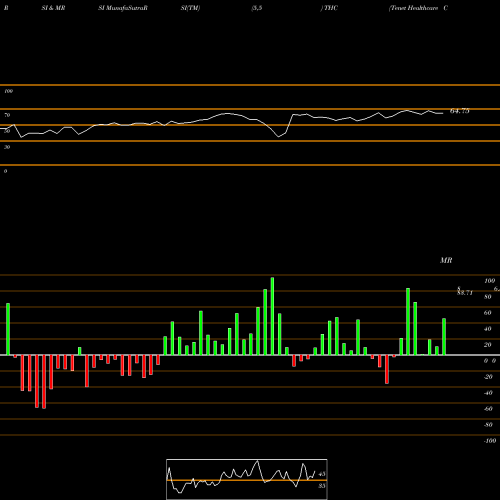Click the '-100' label on the MR axis
Viewport: 500px width, 500px height.
point(490,441)
